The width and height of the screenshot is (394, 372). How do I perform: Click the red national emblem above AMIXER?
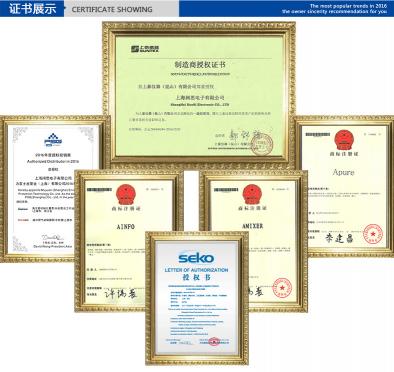pyautogui.click(x=252, y=194)
